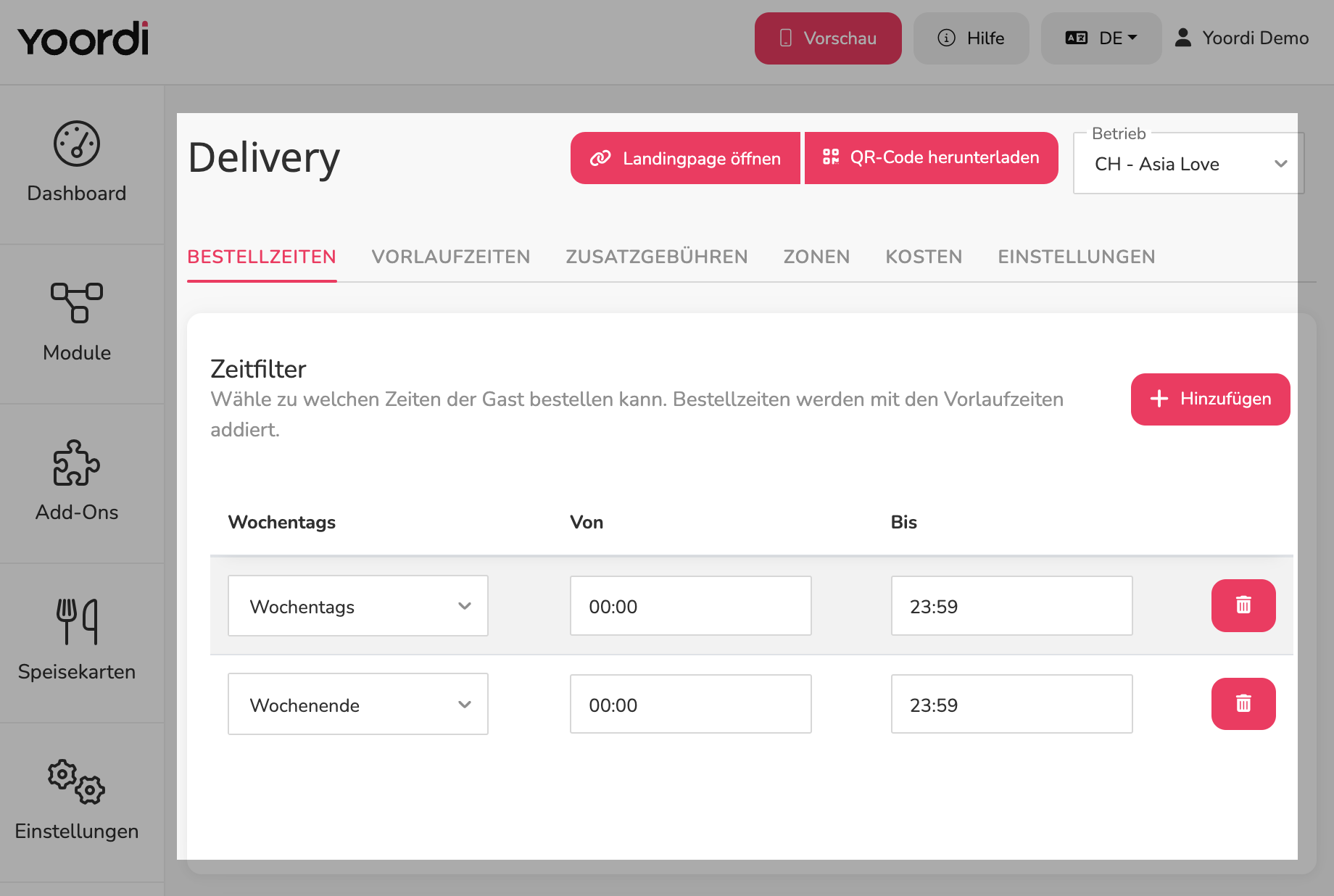The height and width of the screenshot is (896, 1334).
Task: Delete the Wochenende row with trash icon
Action: (x=1243, y=704)
